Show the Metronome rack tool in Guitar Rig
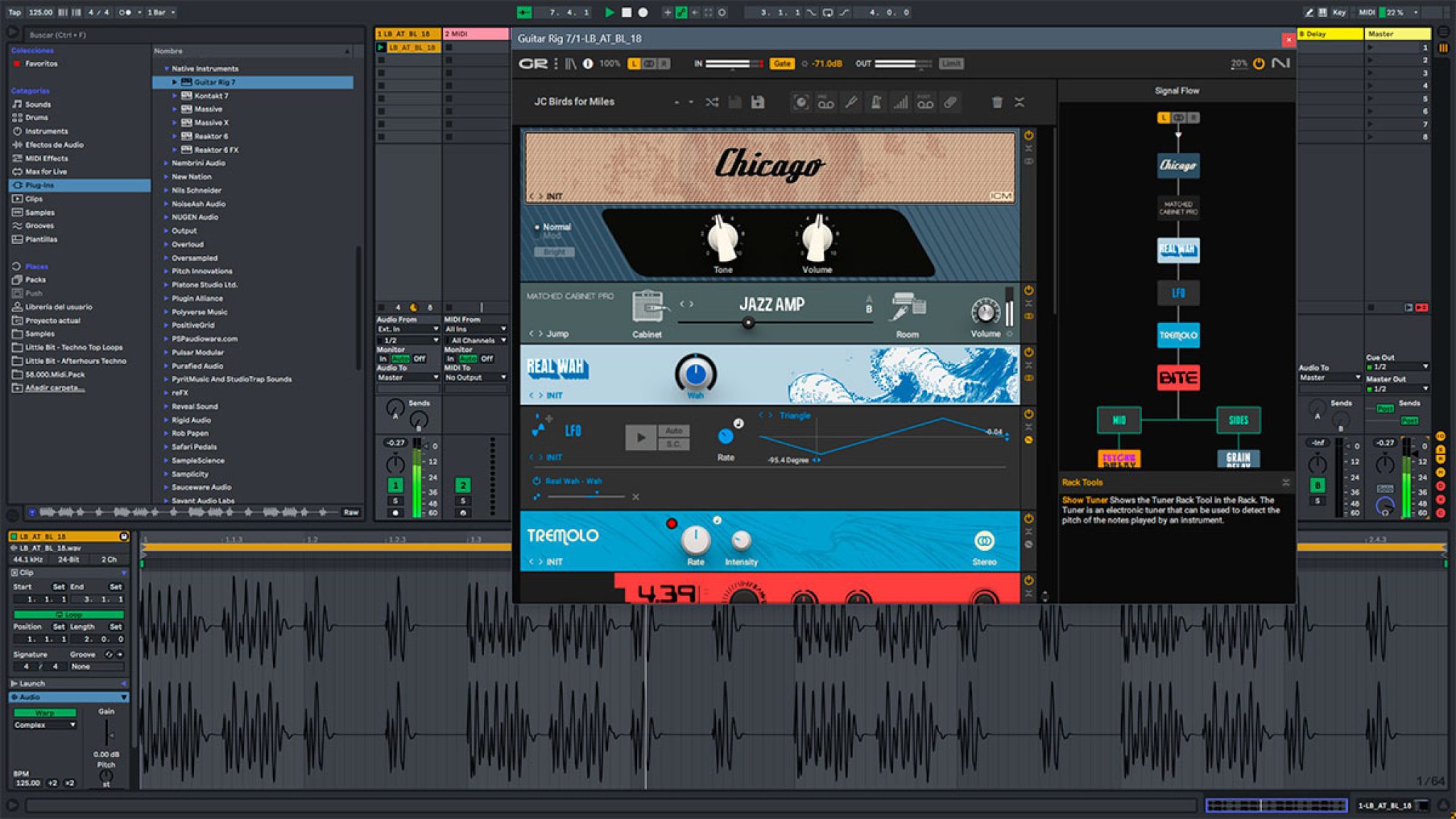Image resolution: width=1456 pixels, height=819 pixels. (x=876, y=102)
